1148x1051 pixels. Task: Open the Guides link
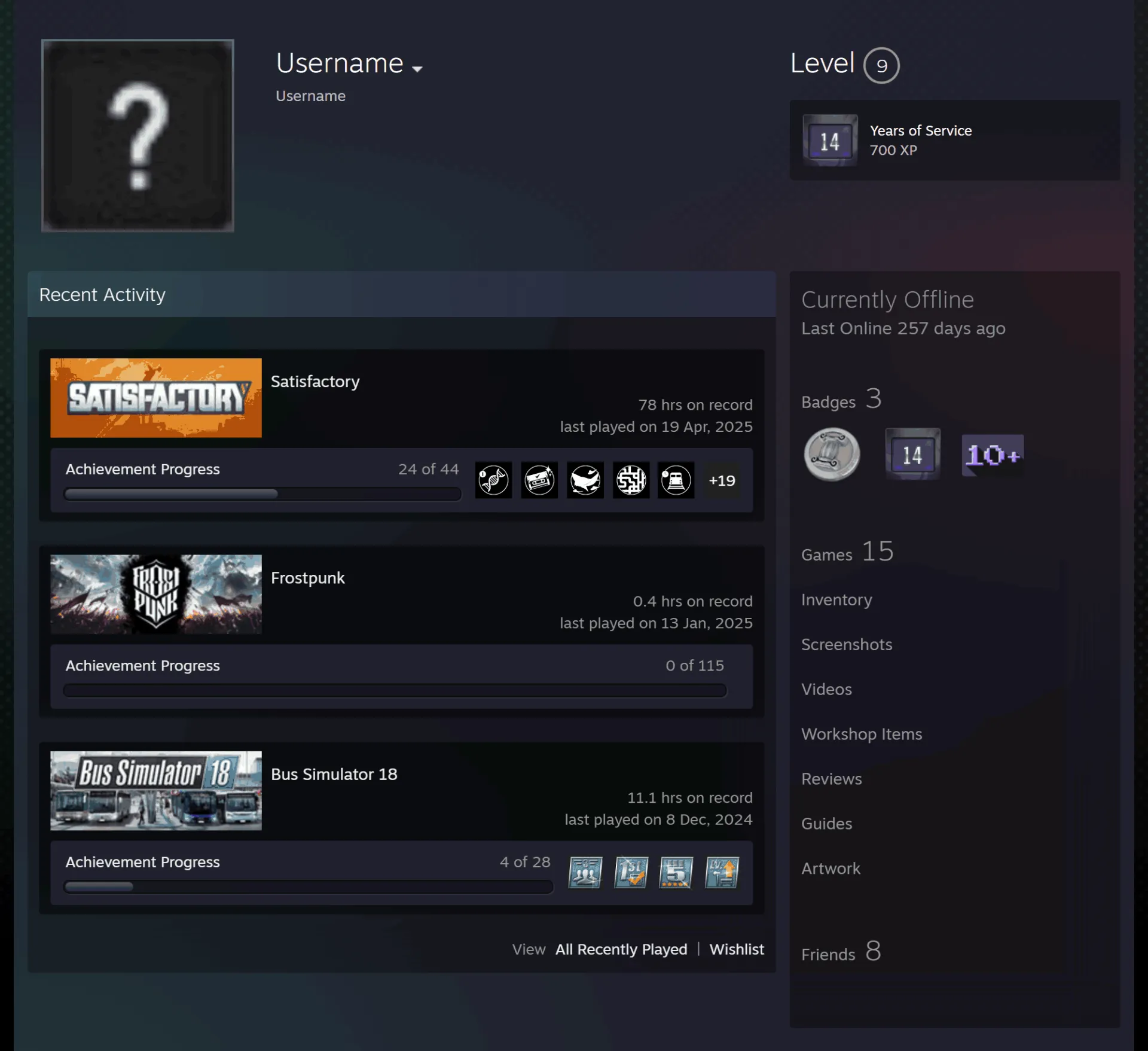[x=826, y=824]
